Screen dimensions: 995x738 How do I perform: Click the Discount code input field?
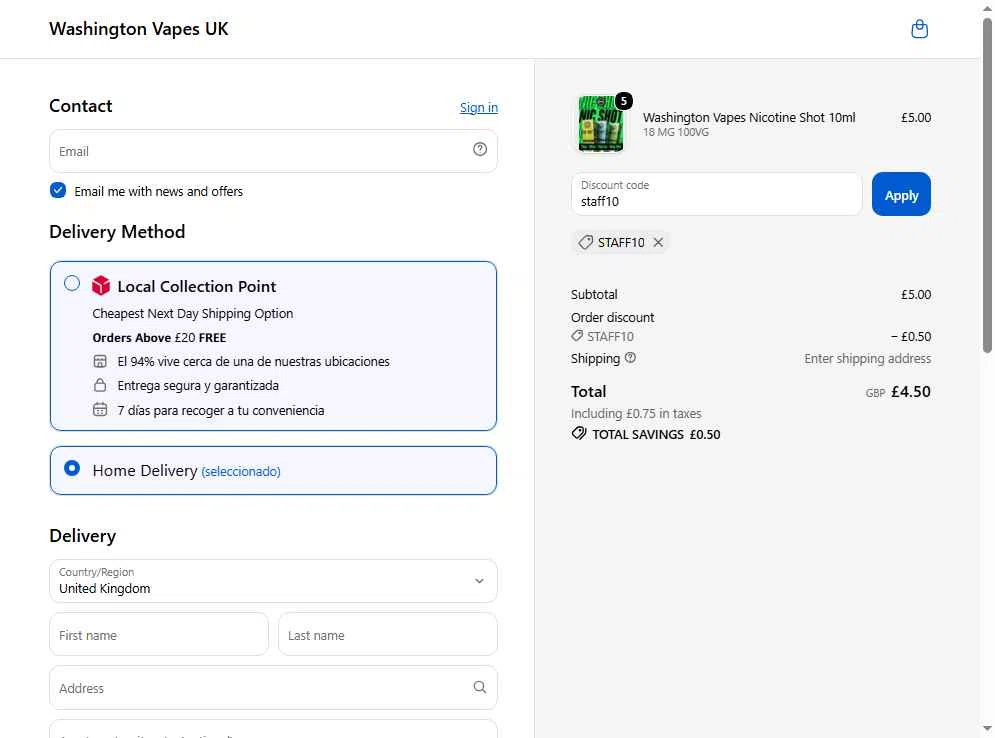point(716,194)
